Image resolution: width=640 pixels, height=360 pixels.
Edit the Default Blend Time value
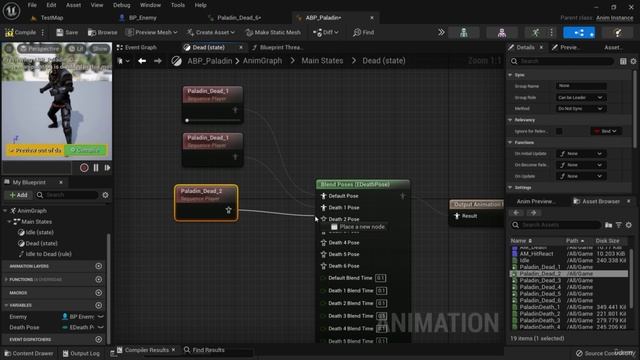click(380, 278)
